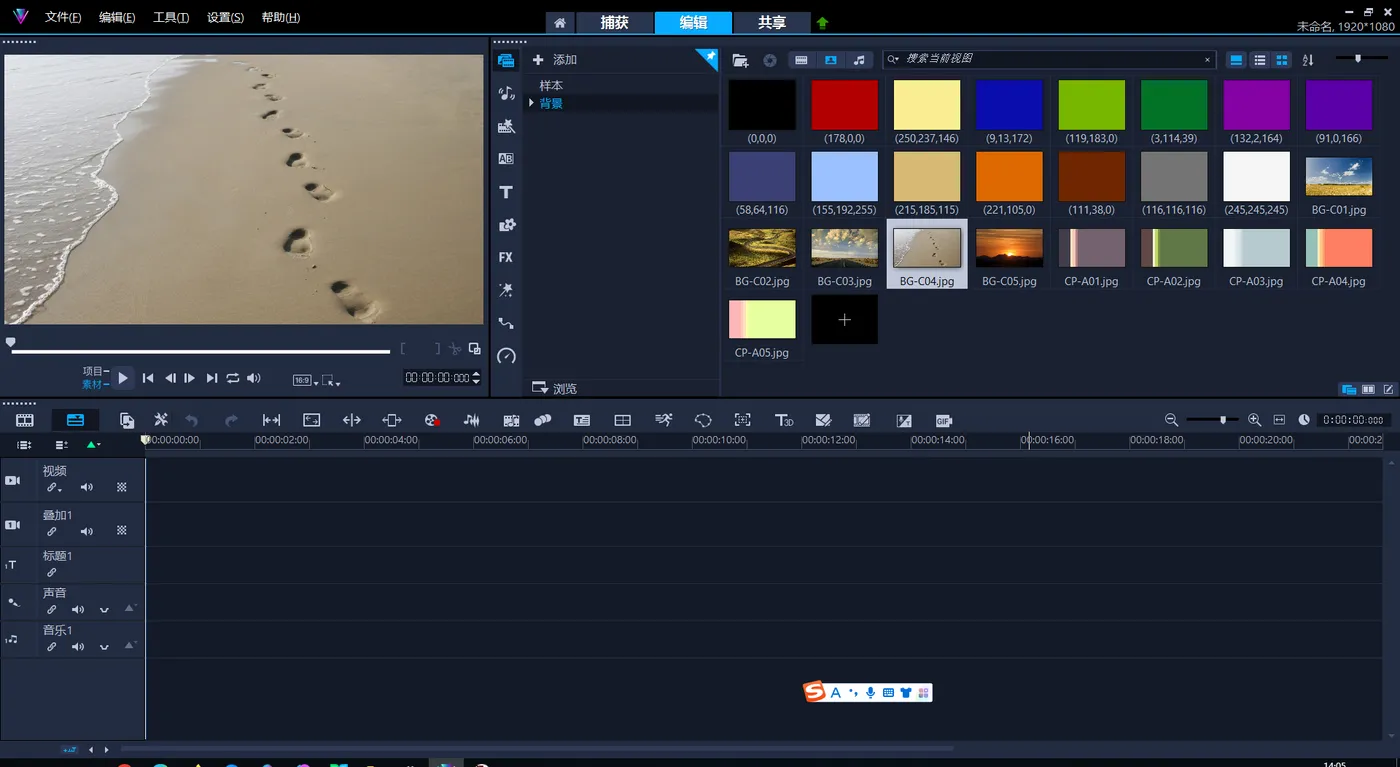This screenshot has height=767, width=1400.
Task: Open the GIF creator icon
Action: click(x=943, y=420)
